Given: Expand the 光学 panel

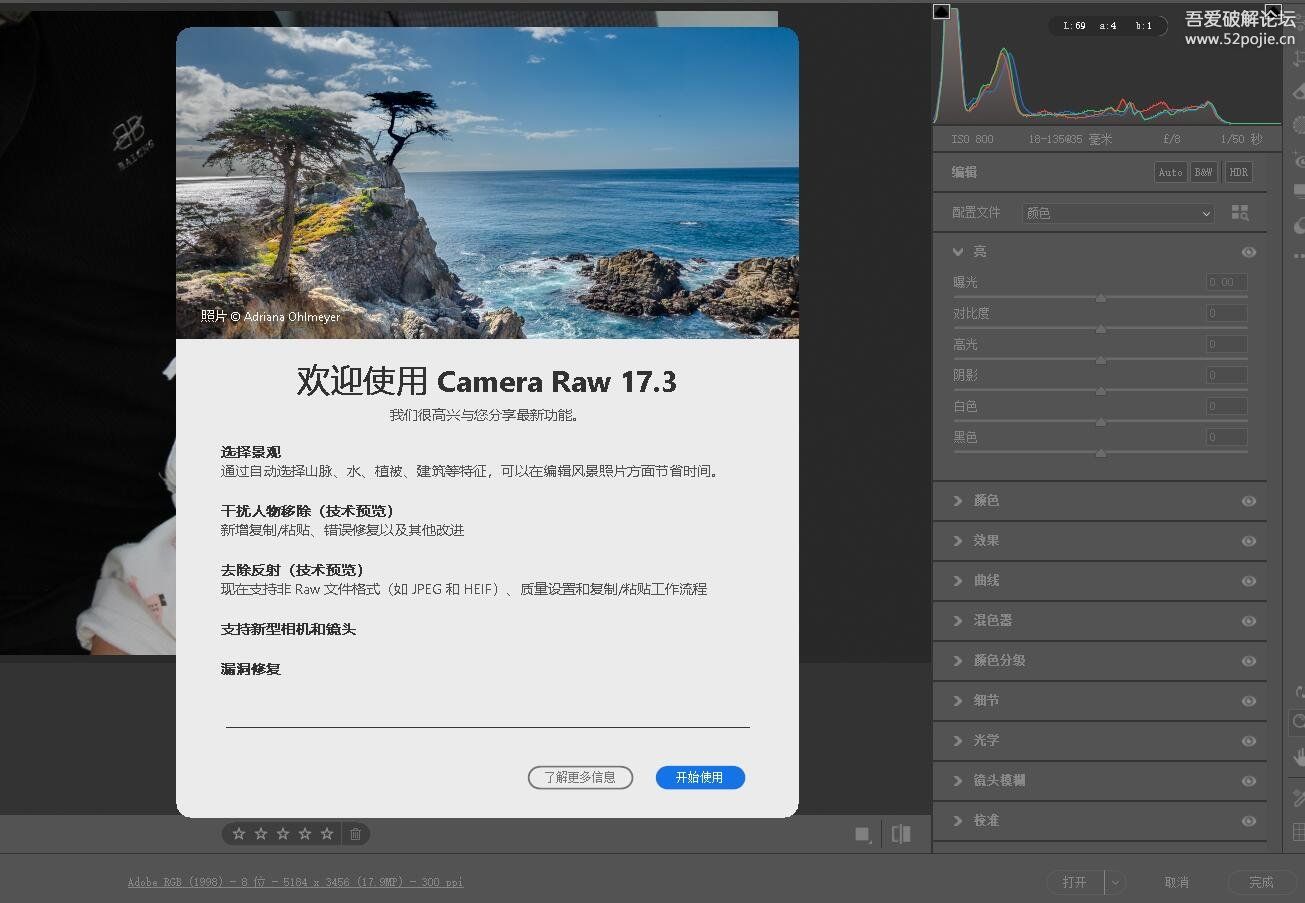Looking at the screenshot, I should 958,741.
